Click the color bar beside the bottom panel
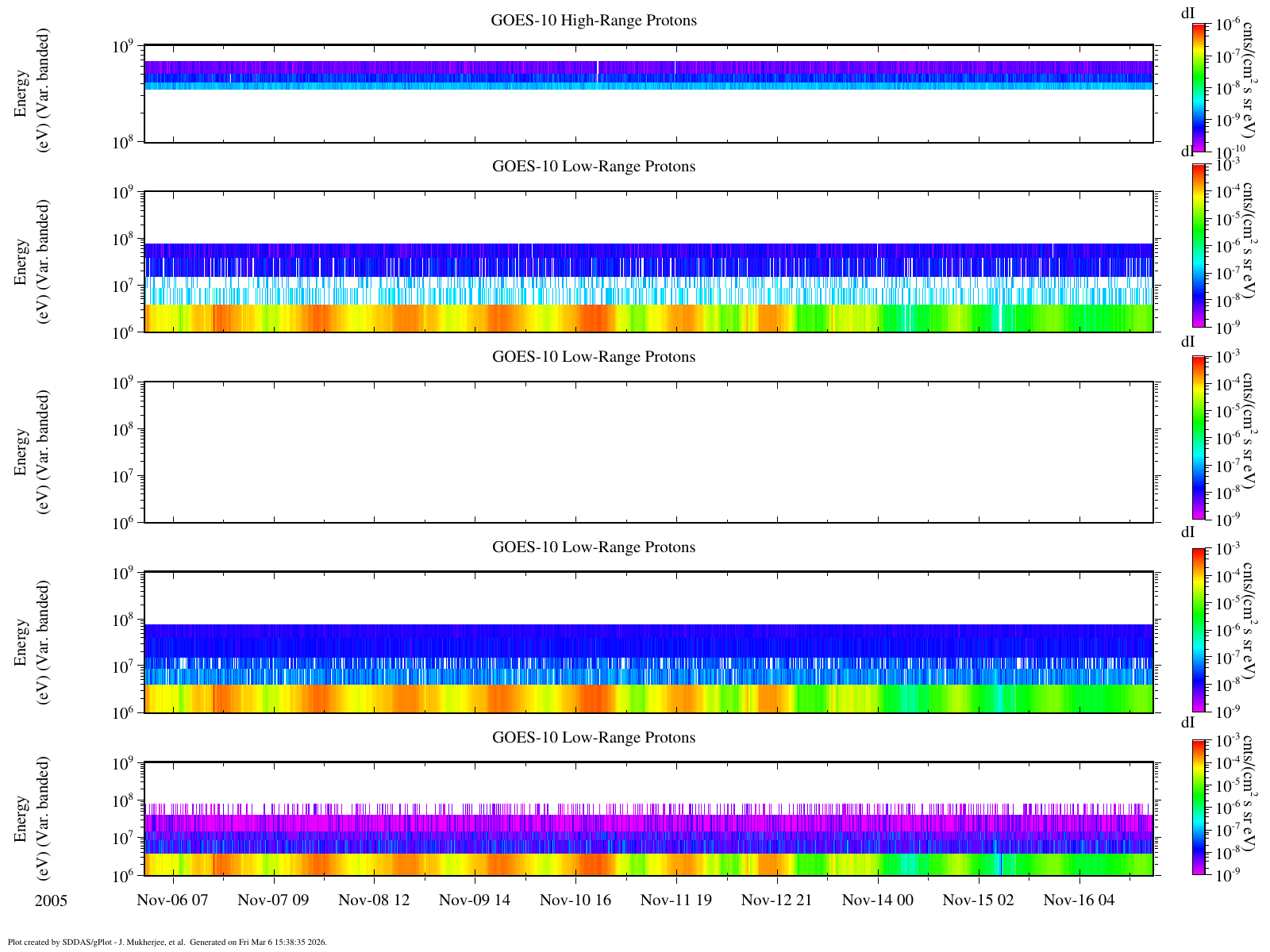The width and height of the screenshot is (1270, 952). click(x=1199, y=808)
